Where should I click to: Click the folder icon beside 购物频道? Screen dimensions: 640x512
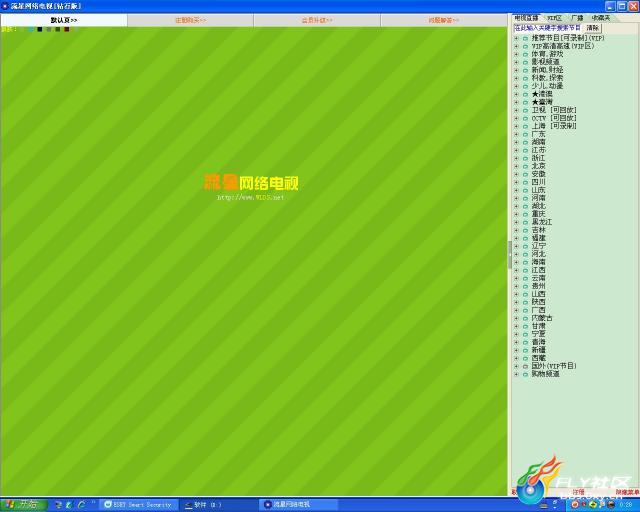point(525,374)
